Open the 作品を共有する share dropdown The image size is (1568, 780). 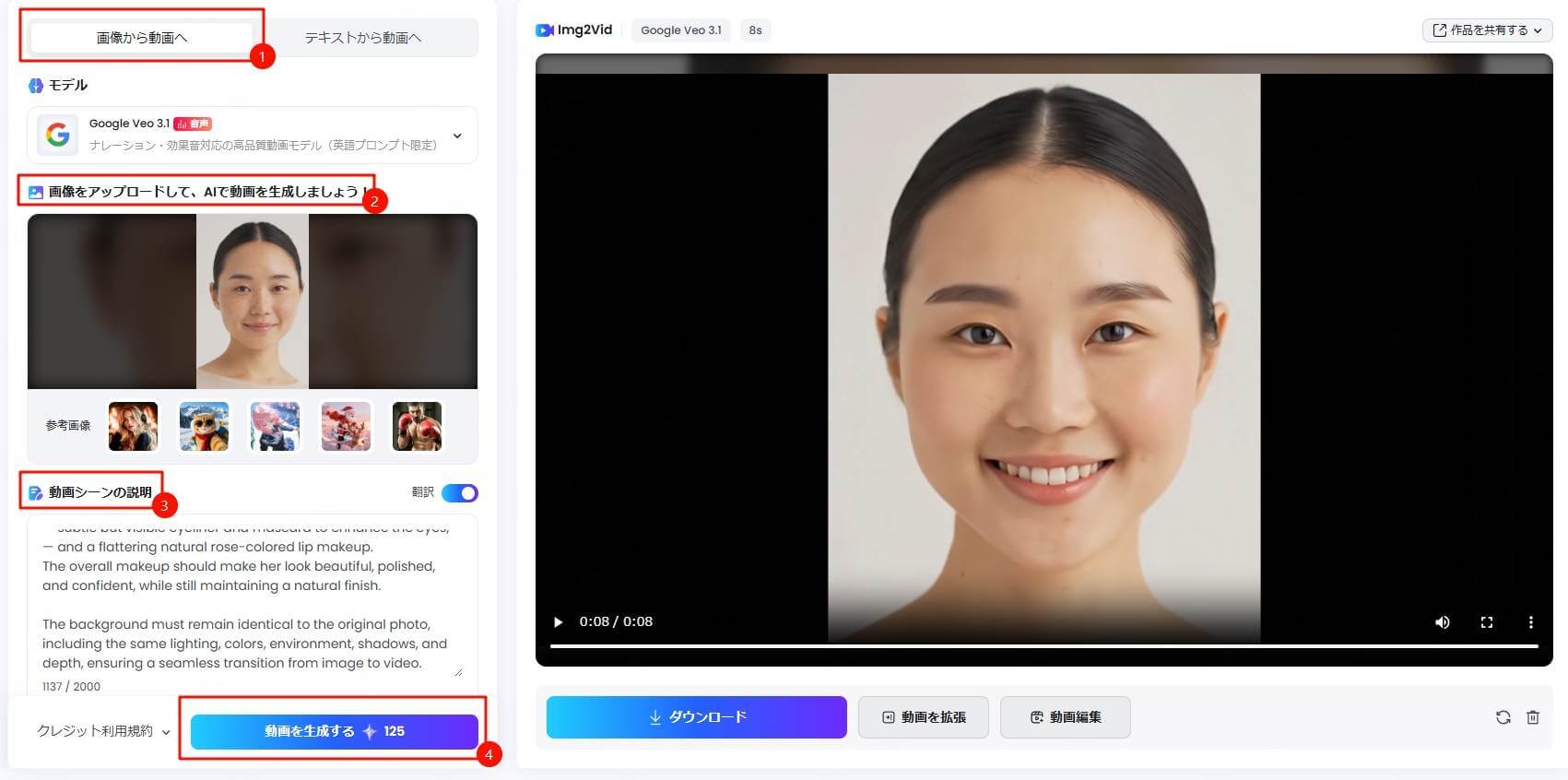[1487, 30]
